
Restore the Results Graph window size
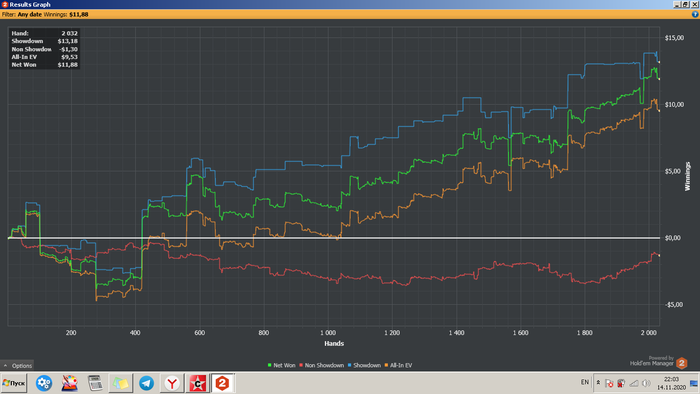(686, 4)
